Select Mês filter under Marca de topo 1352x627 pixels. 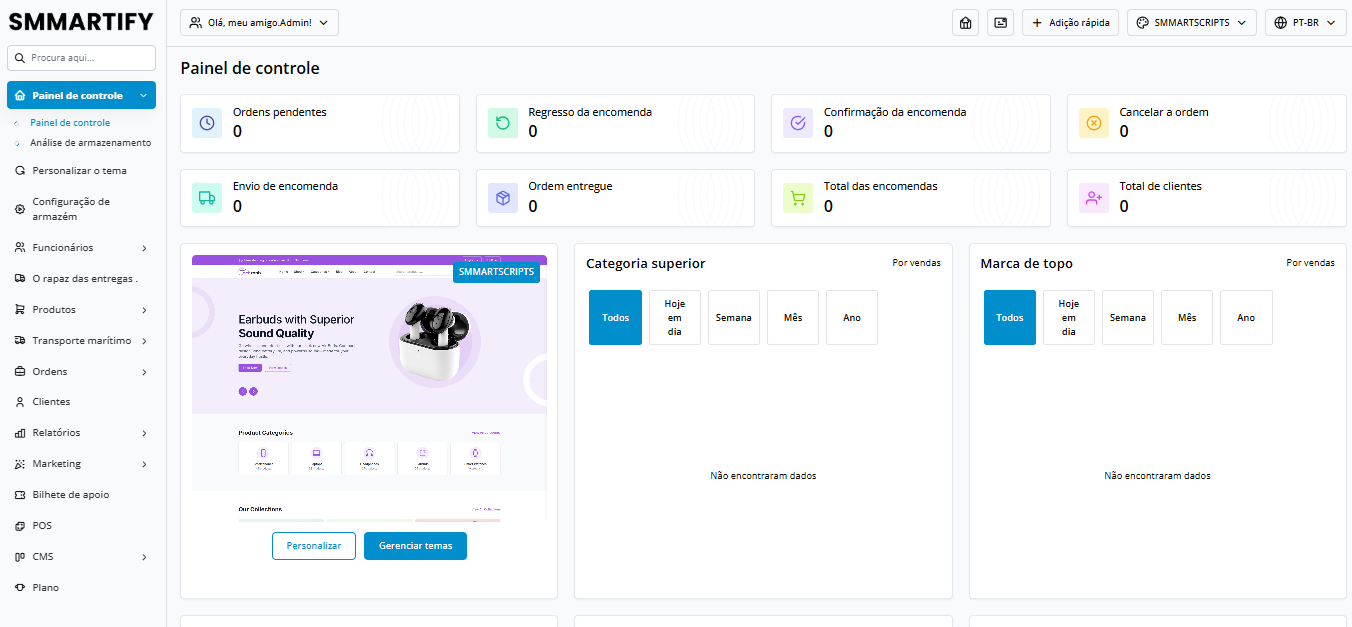[x=1186, y=318]
